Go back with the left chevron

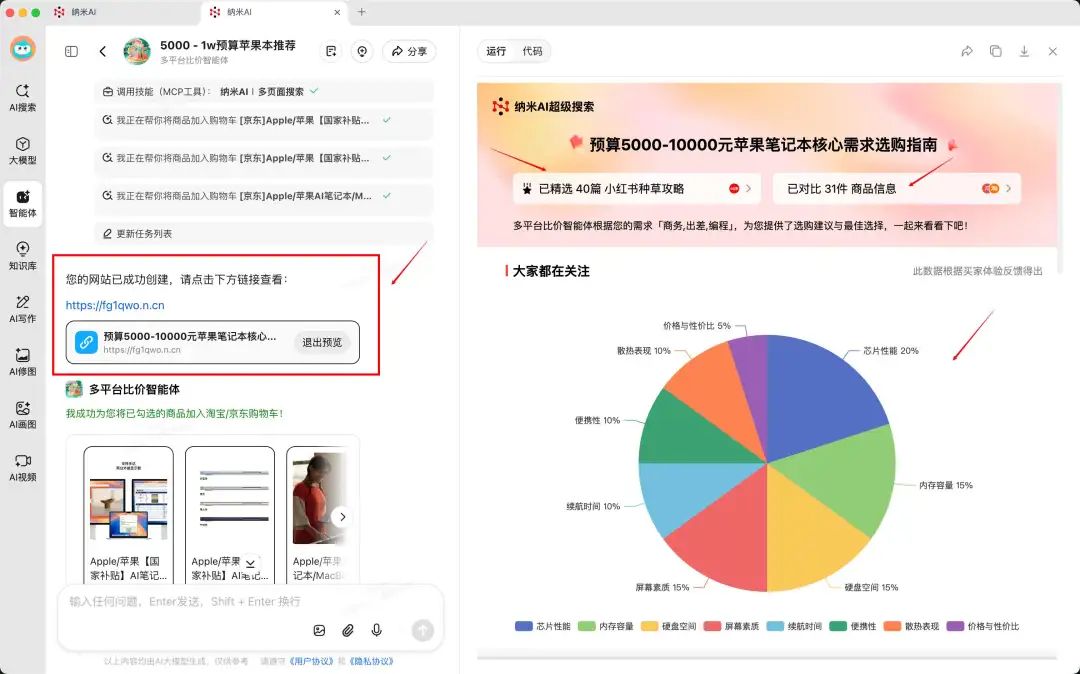[103, 52]
